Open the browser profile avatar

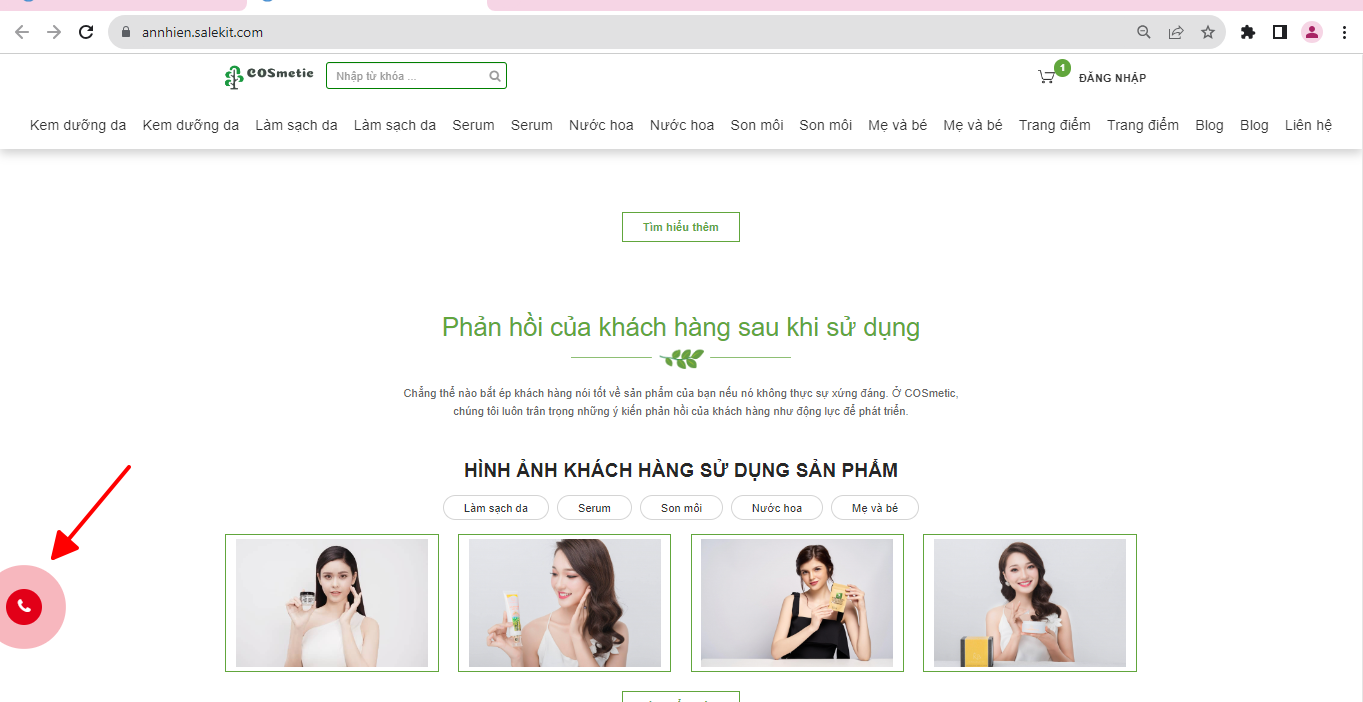pos(1311,32)
